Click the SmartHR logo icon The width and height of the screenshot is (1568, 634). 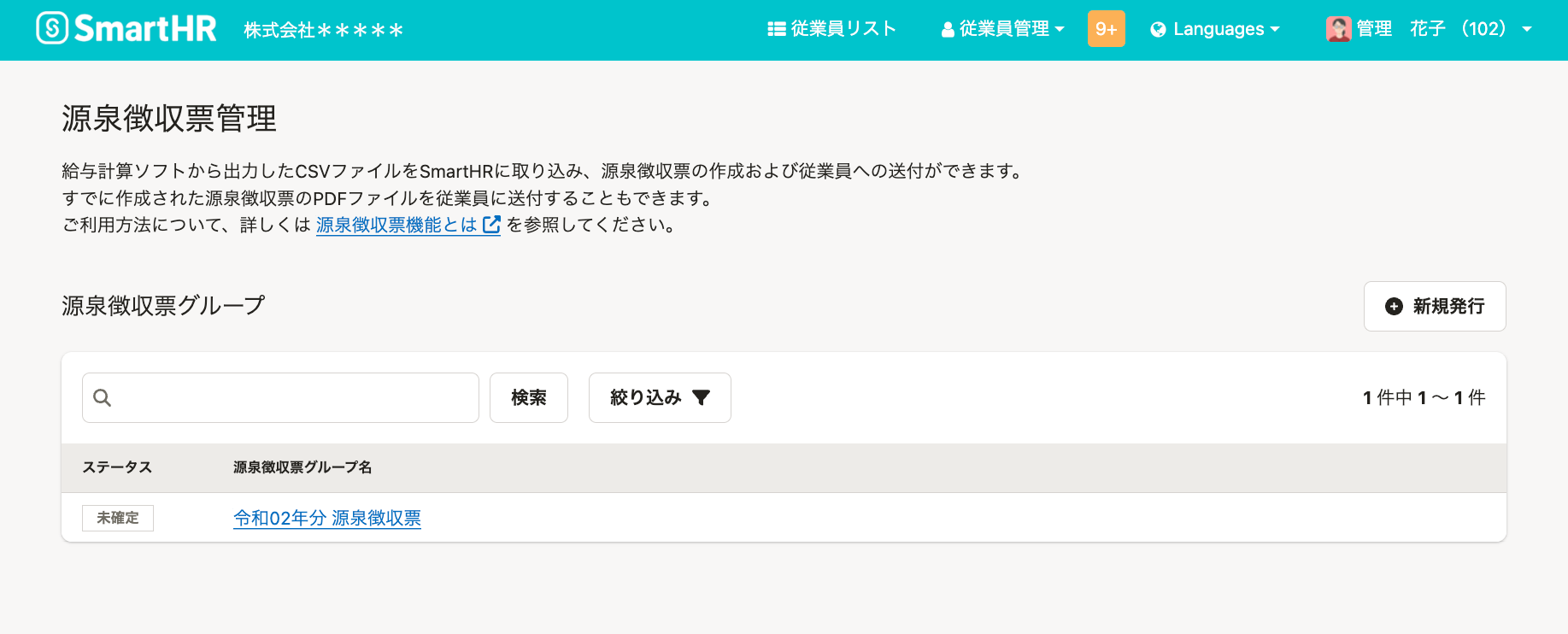(52, 28)
